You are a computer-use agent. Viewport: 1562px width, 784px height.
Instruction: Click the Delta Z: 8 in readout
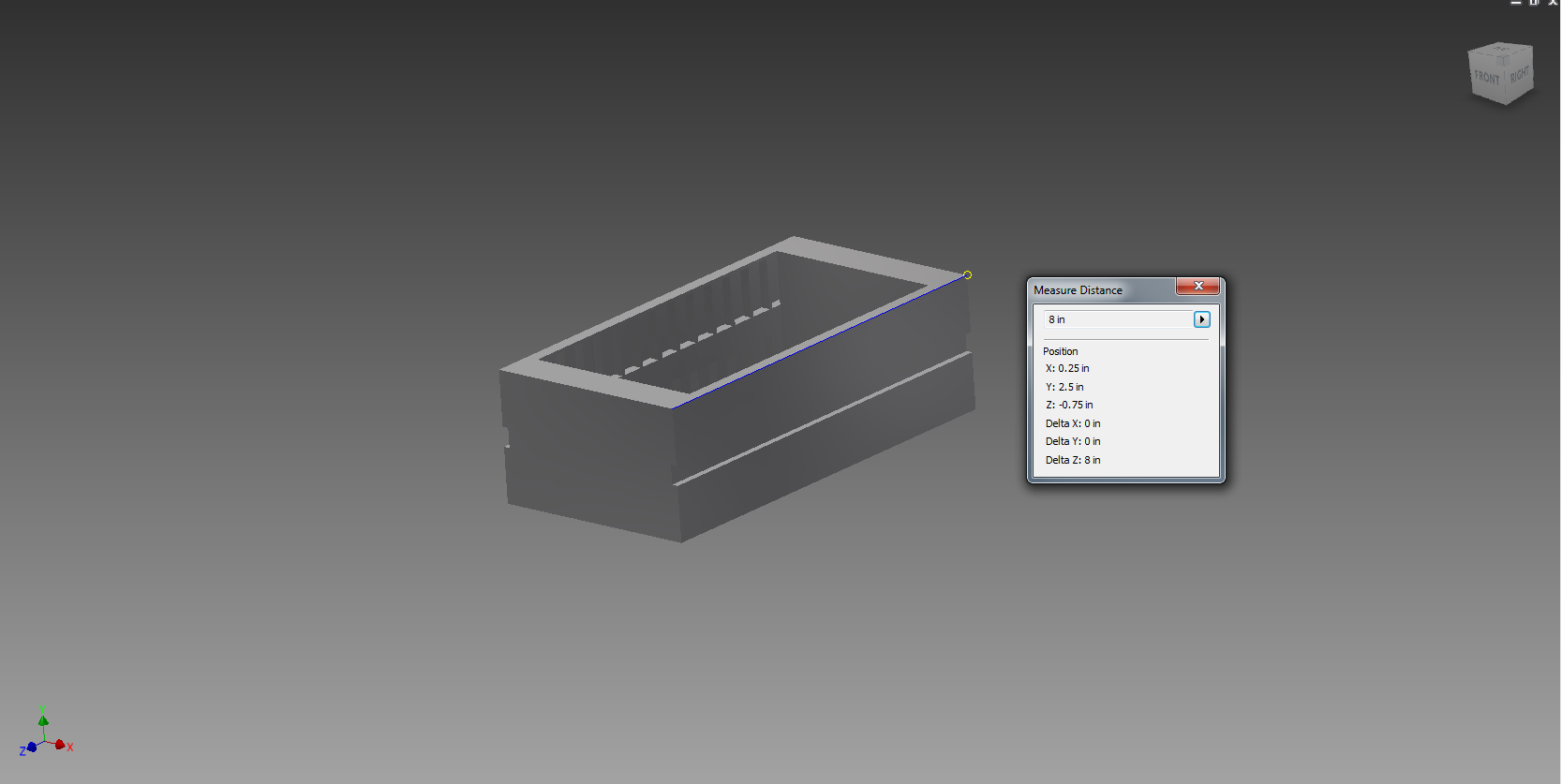pyautogui.click(x=1073, y=460)
